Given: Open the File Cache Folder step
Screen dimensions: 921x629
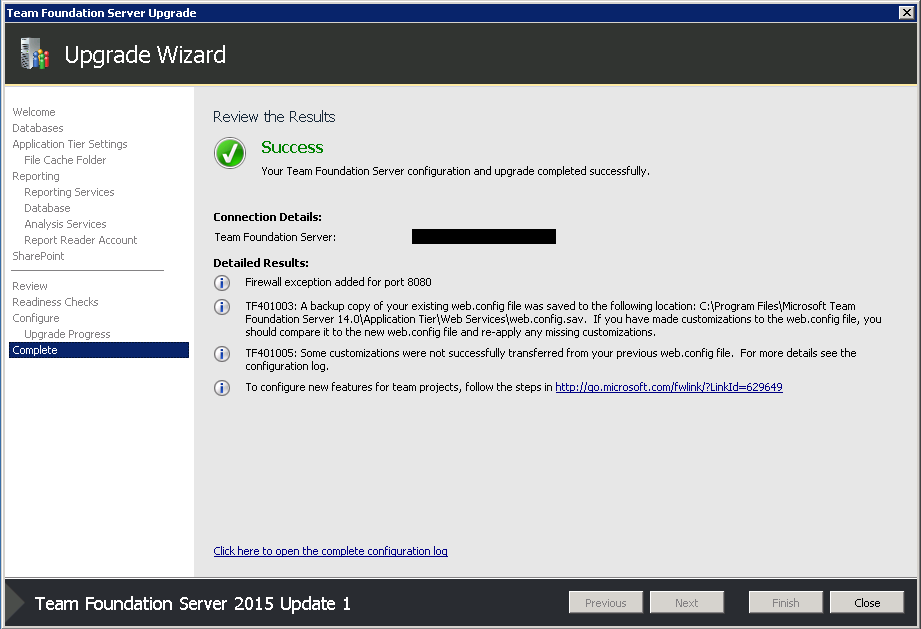Looking at the screenshot, I should click(65, 160).
